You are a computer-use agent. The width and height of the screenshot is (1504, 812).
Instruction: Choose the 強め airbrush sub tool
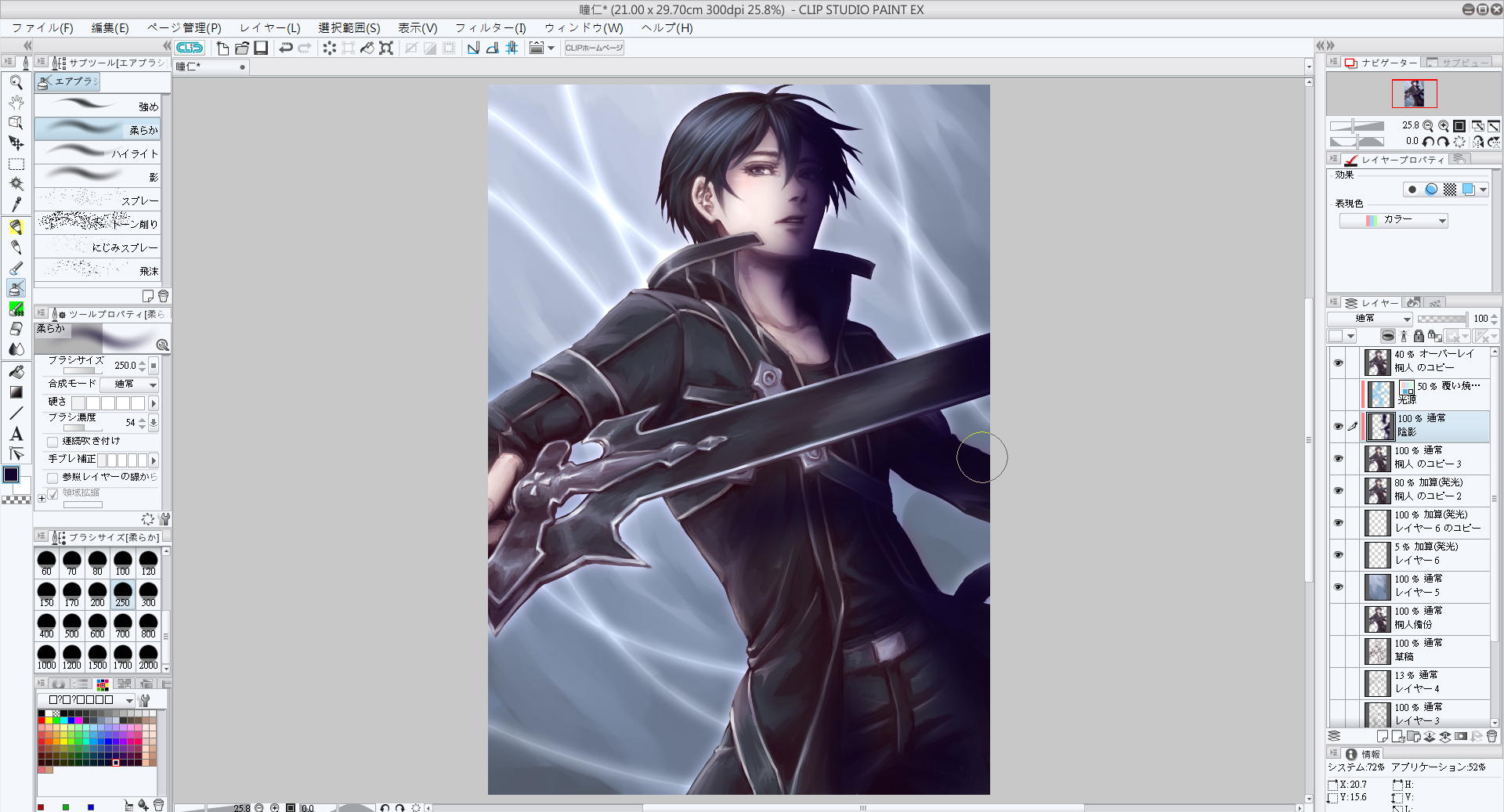coord(98,106)
